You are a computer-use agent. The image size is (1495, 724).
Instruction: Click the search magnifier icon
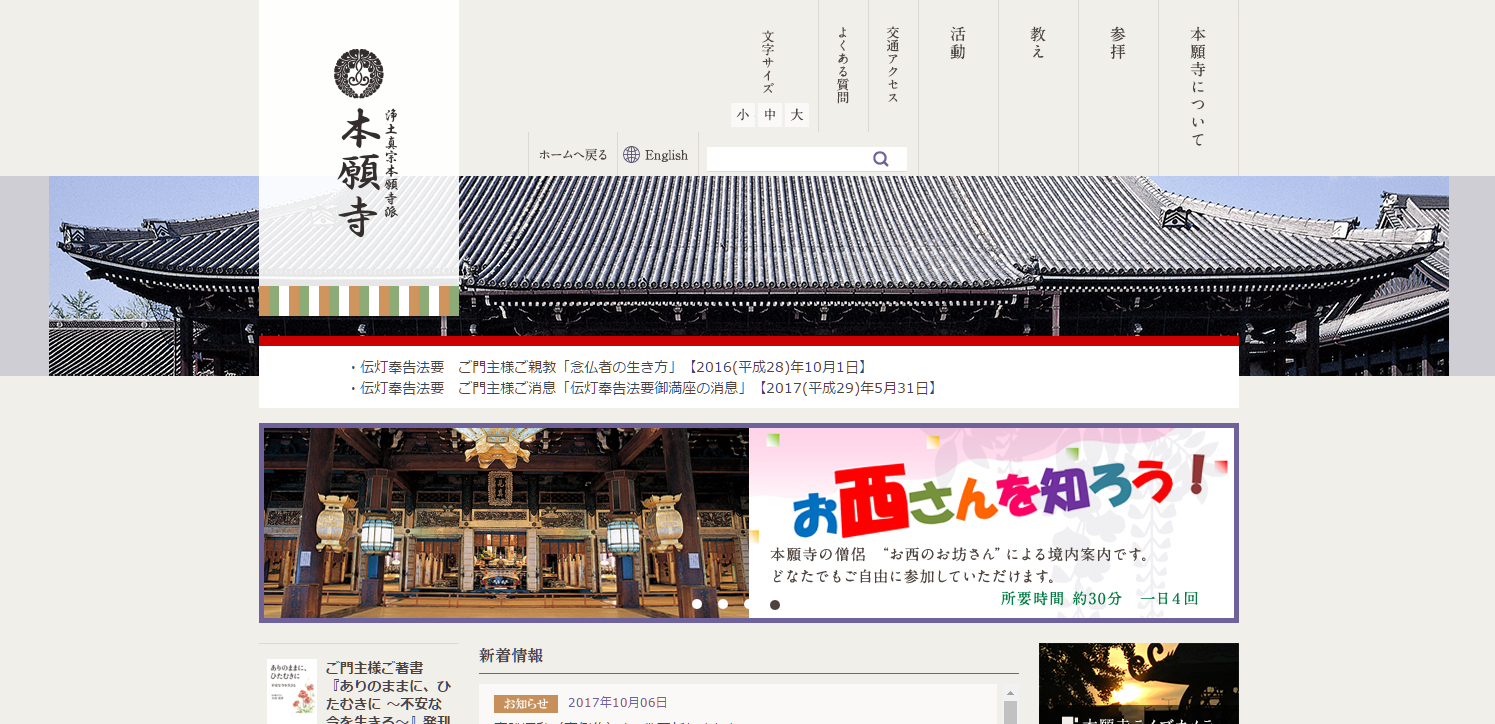click(x=881, y=158)
